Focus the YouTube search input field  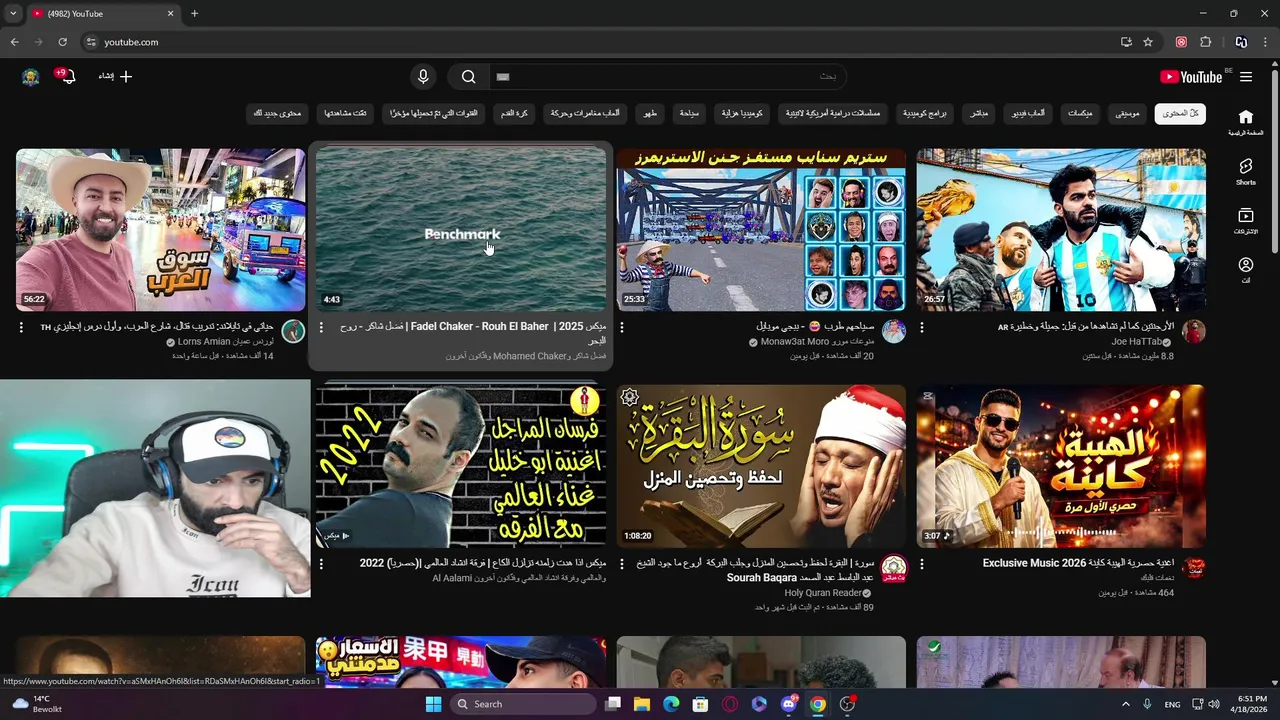click(x=666, y=77)
